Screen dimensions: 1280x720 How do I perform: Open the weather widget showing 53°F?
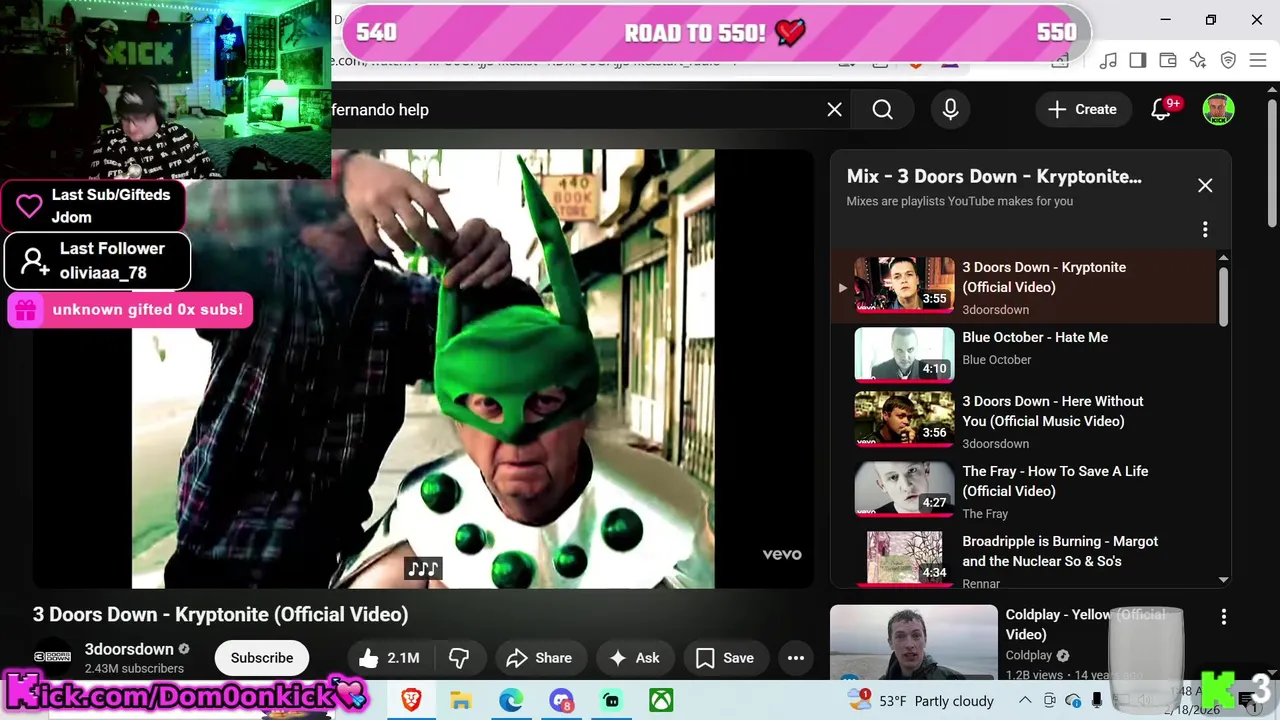point(919,700)
